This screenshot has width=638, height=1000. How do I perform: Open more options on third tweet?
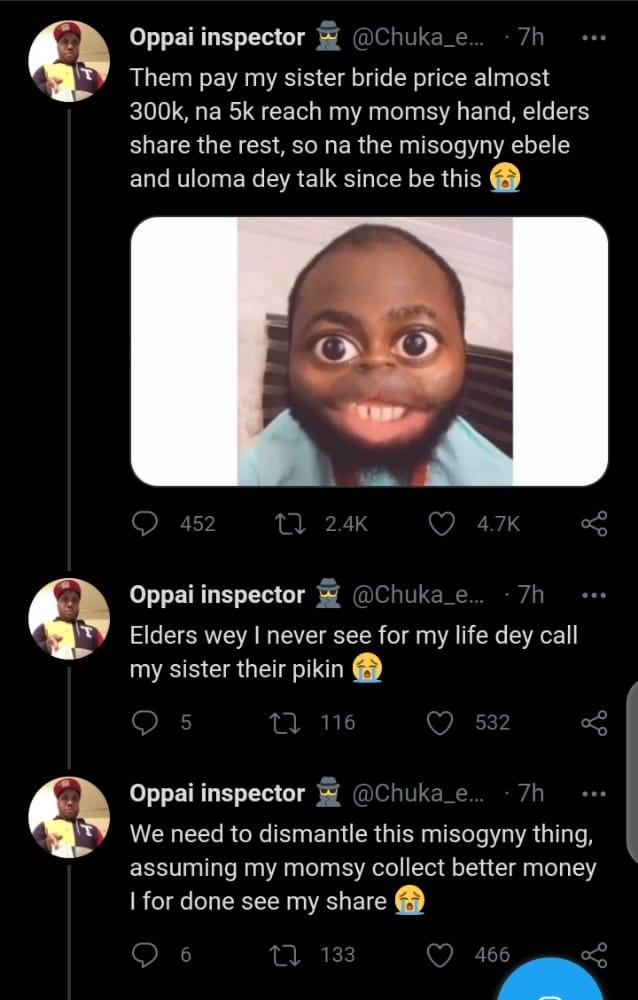[595, 793]
